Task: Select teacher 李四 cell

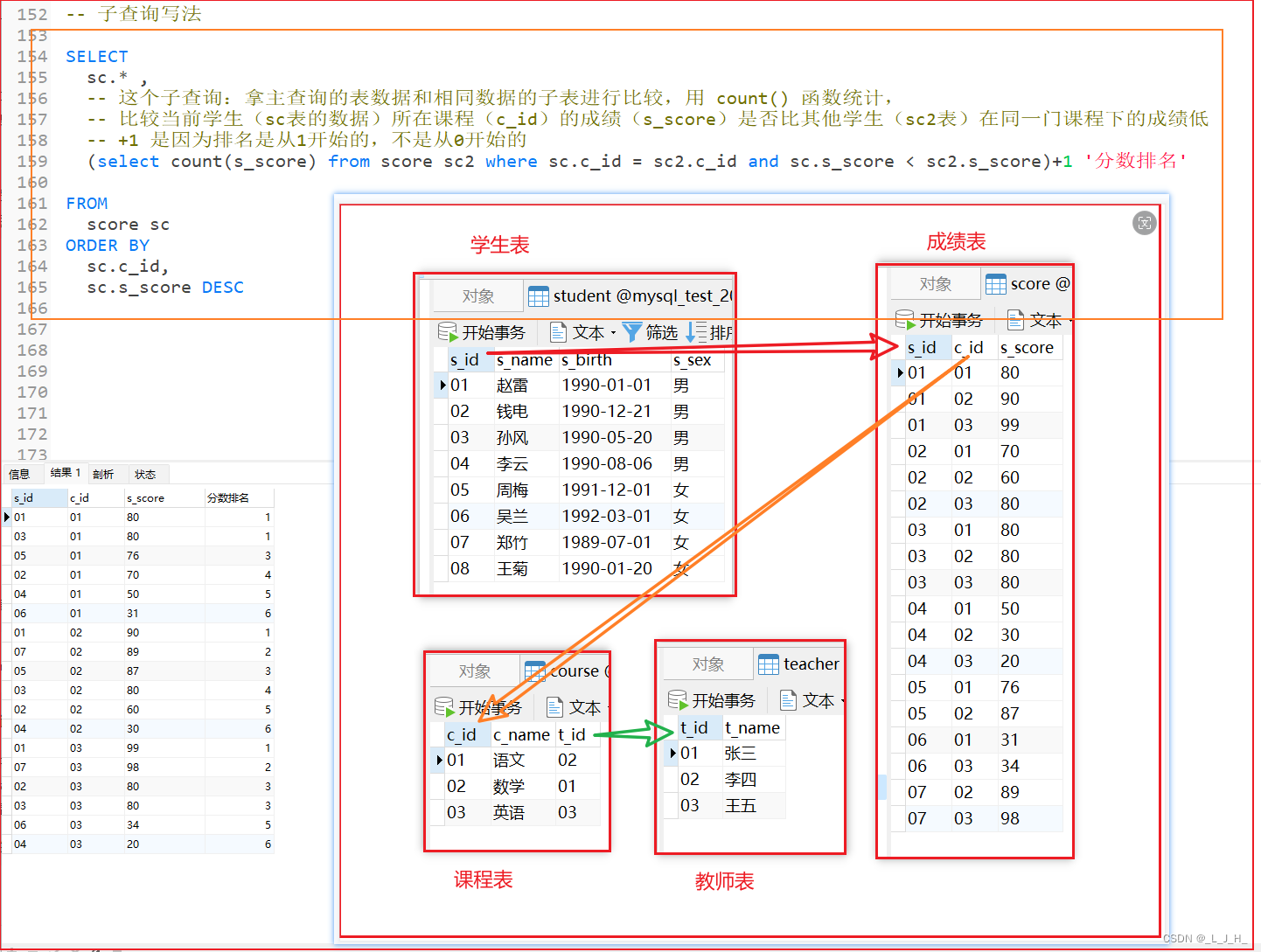Action: (x=754, y=780)
